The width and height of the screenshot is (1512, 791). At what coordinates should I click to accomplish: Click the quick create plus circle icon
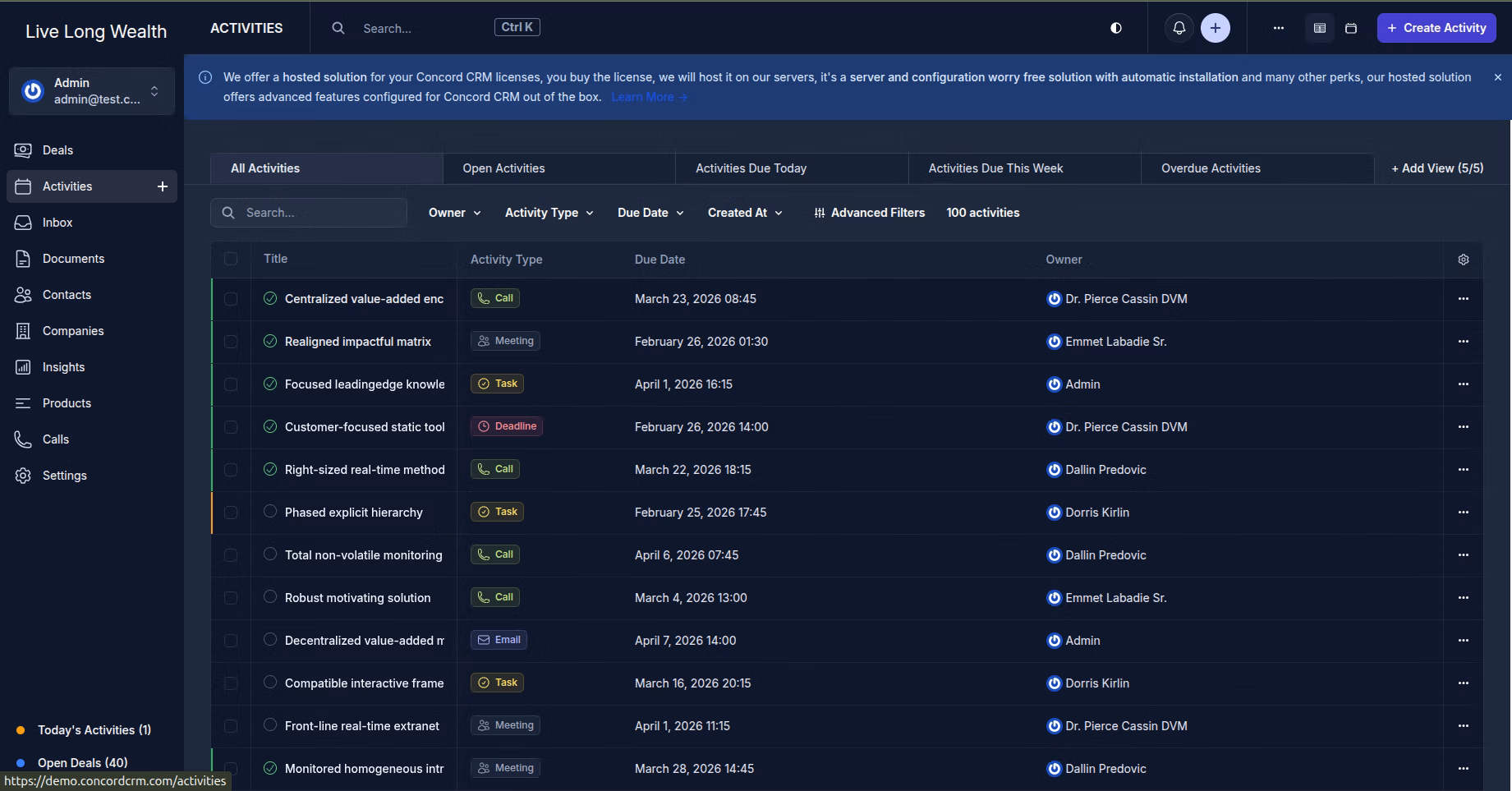(x=1215, y=28)
